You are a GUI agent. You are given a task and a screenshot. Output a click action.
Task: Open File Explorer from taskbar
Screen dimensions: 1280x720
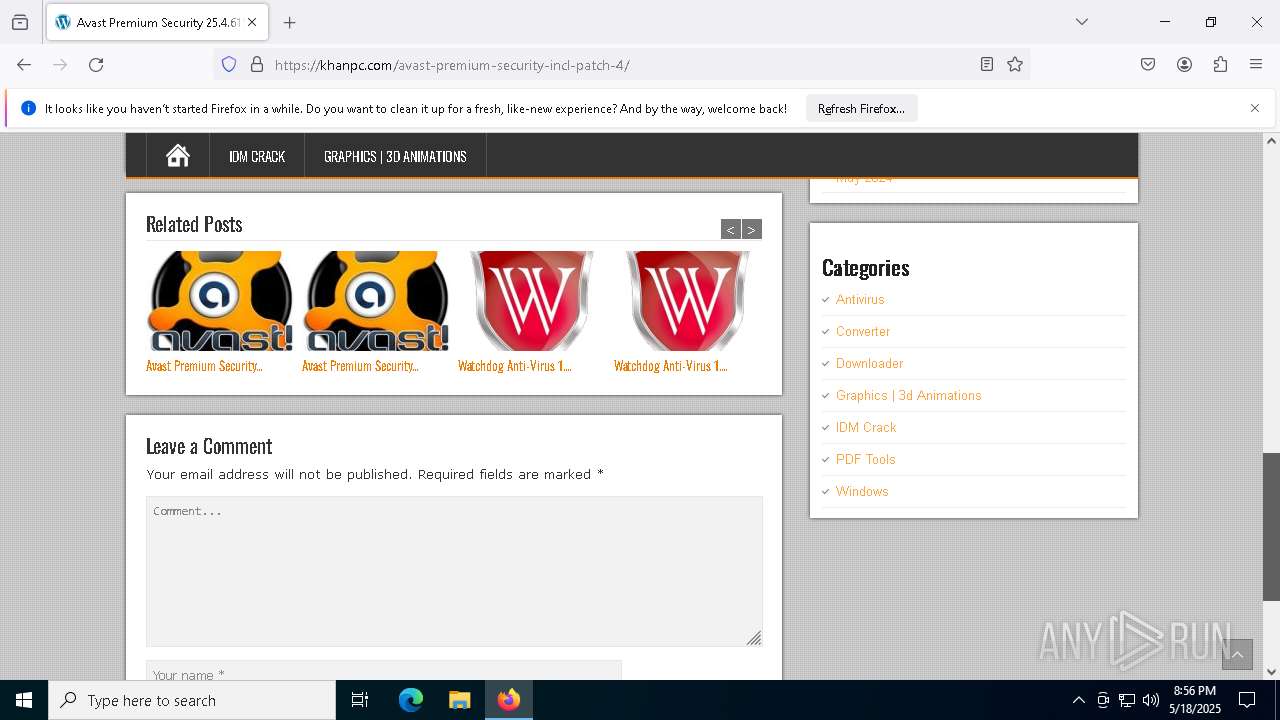pos(459,700)
